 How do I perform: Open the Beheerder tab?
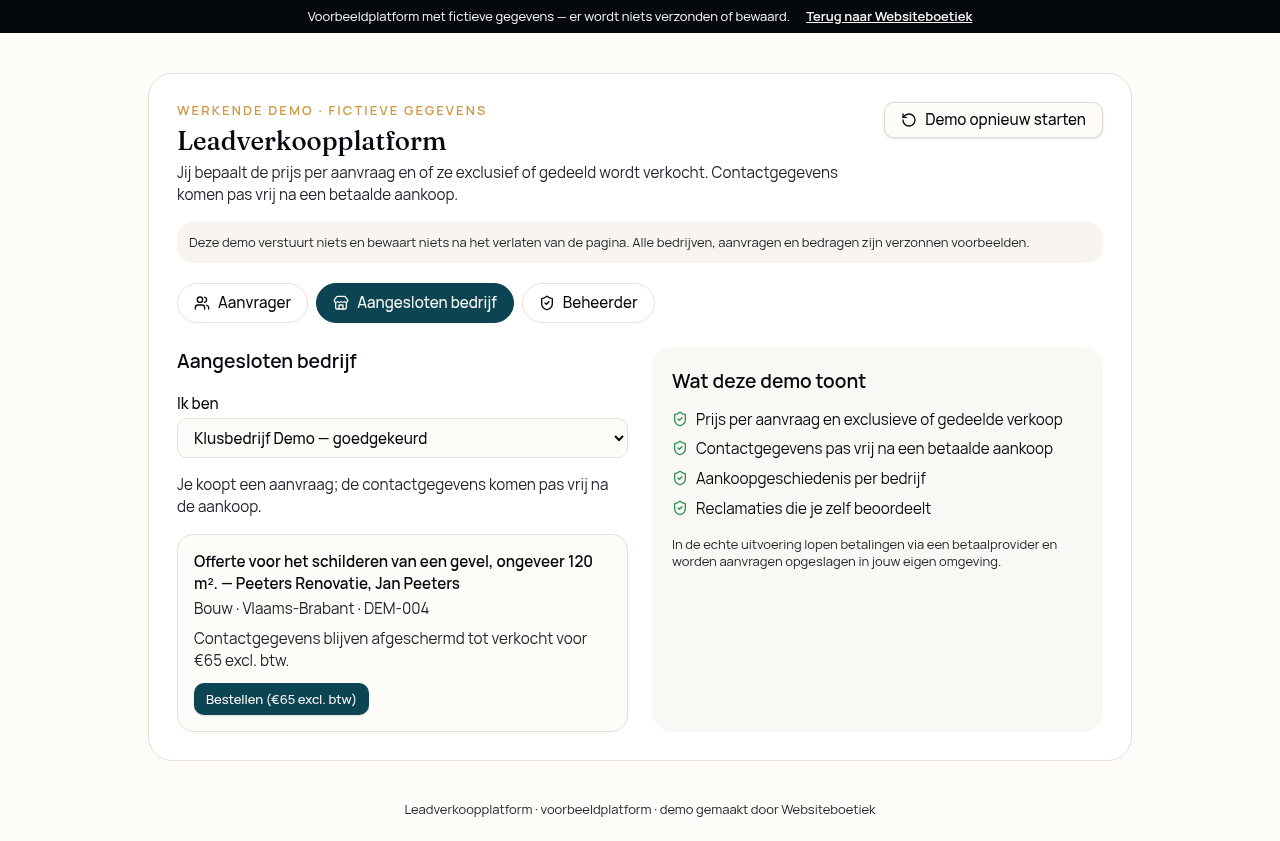tap(588, 303)
